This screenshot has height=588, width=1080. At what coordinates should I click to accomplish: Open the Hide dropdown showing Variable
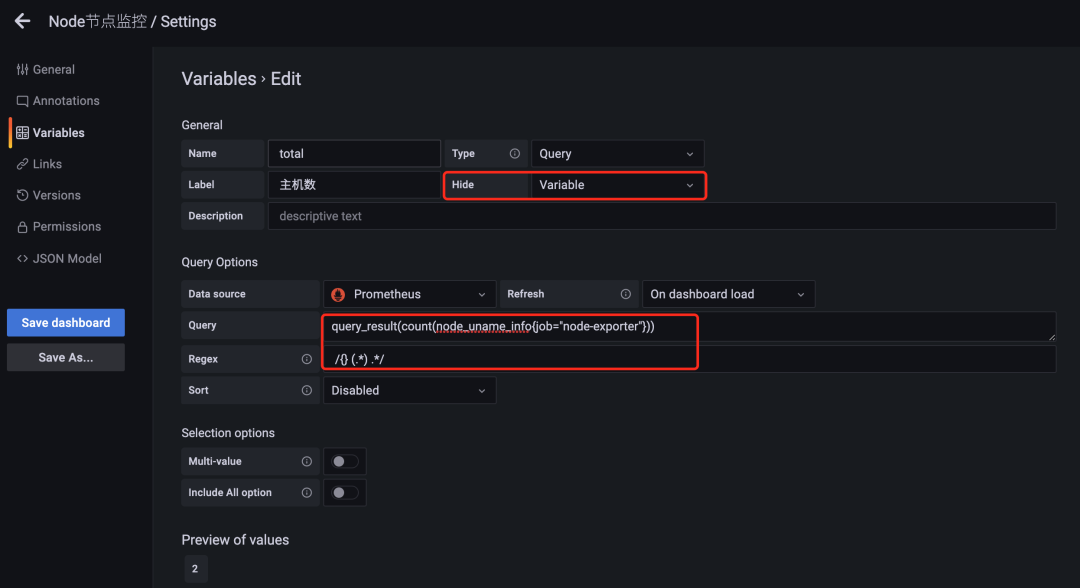[x=617, y=185]
